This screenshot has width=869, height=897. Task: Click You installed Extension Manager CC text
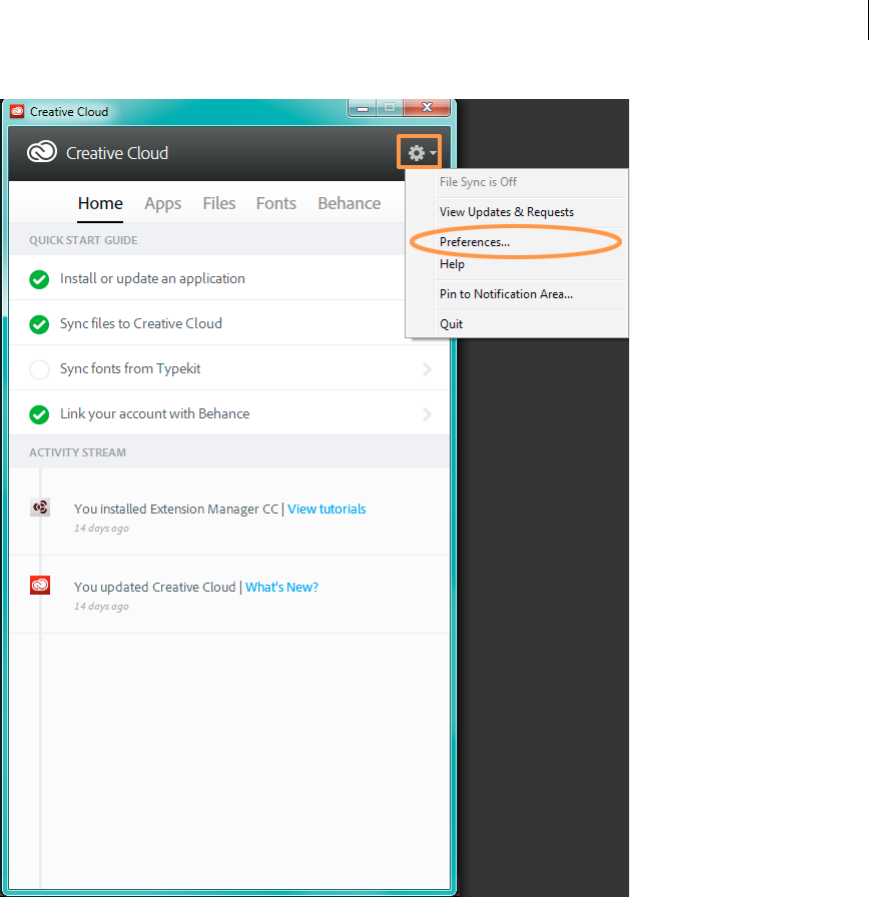click(176, 509)
